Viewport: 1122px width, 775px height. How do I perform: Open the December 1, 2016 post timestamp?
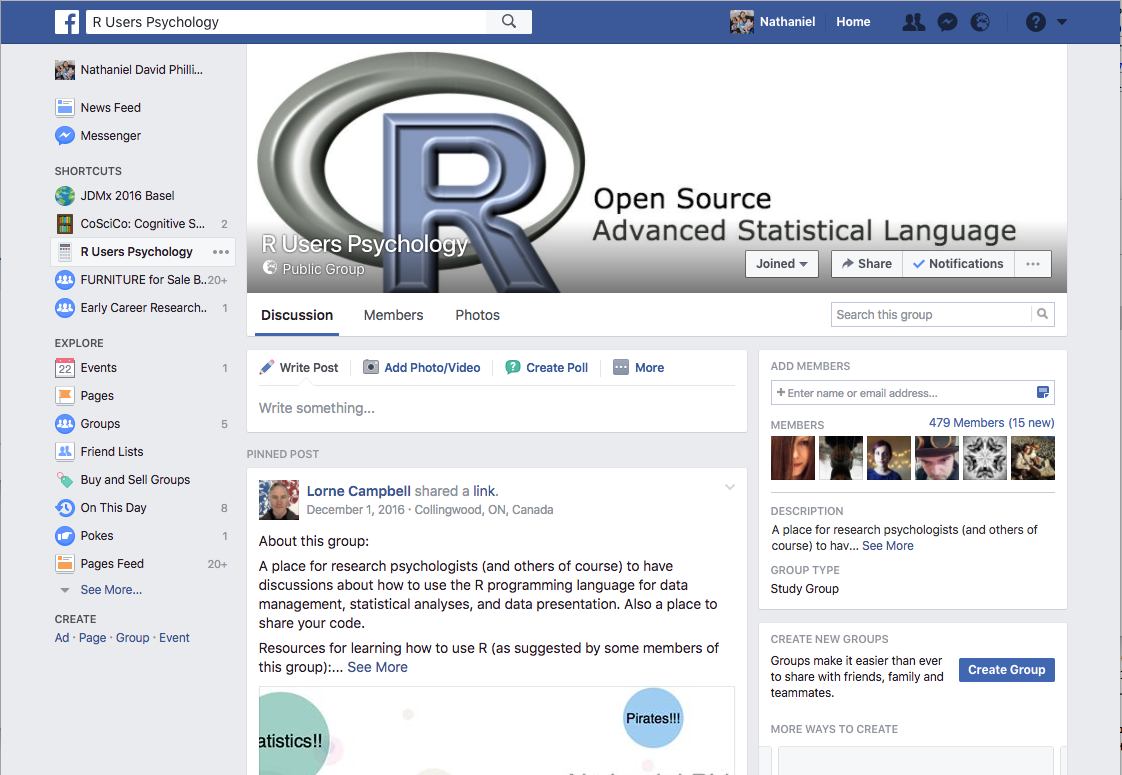[356, 510]
